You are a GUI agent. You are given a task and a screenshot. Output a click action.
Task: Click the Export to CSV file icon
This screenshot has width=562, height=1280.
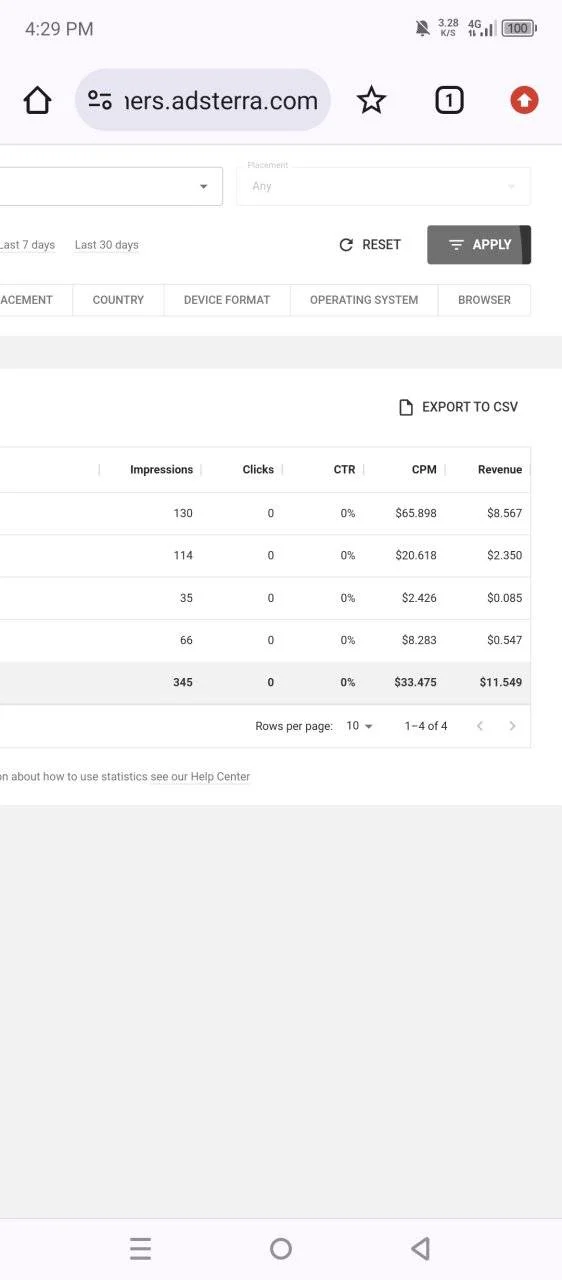click(406, 407)
